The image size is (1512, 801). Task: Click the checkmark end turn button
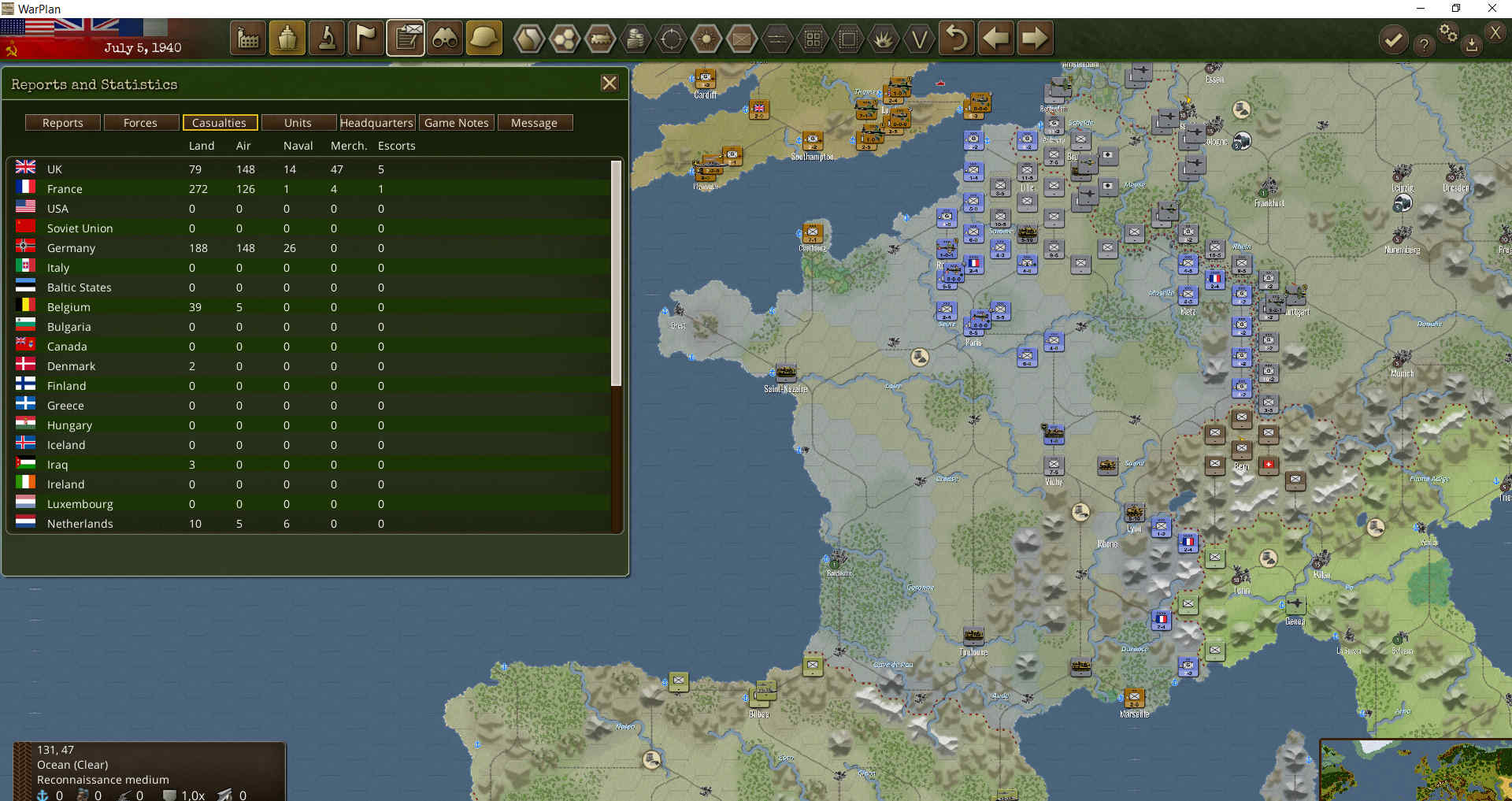point(1393,39)
